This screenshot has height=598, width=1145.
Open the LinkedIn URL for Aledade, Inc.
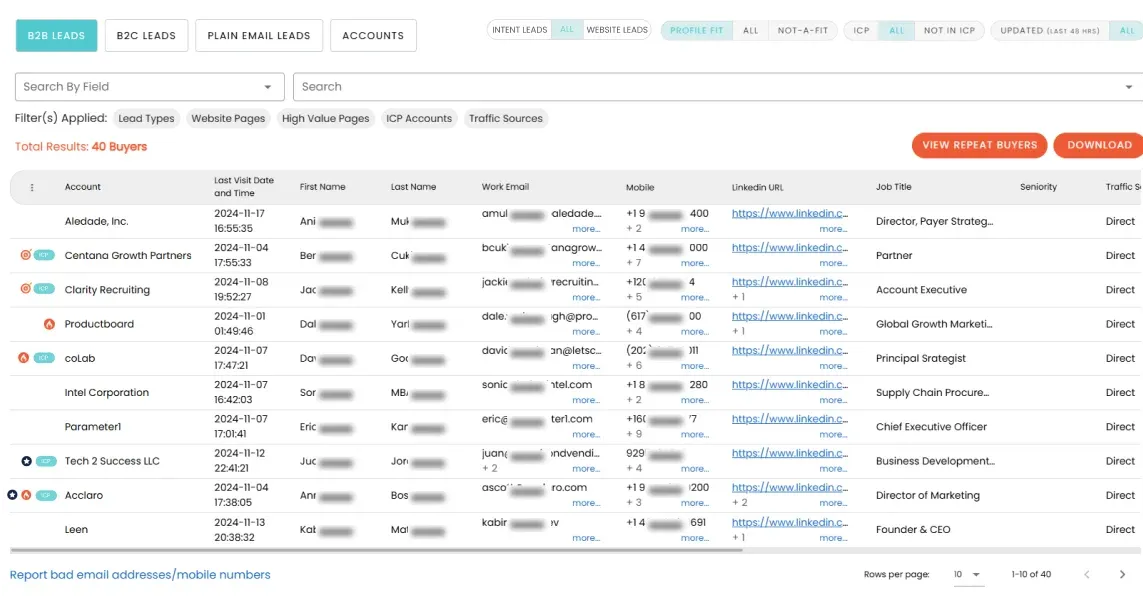click(789, 214)
